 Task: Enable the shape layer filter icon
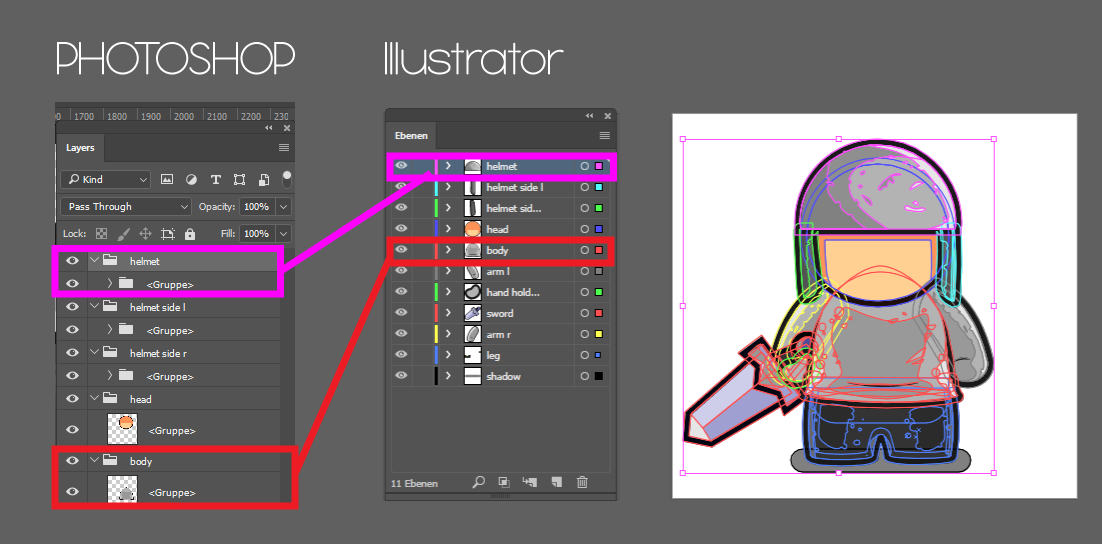(x=240, y=179)
